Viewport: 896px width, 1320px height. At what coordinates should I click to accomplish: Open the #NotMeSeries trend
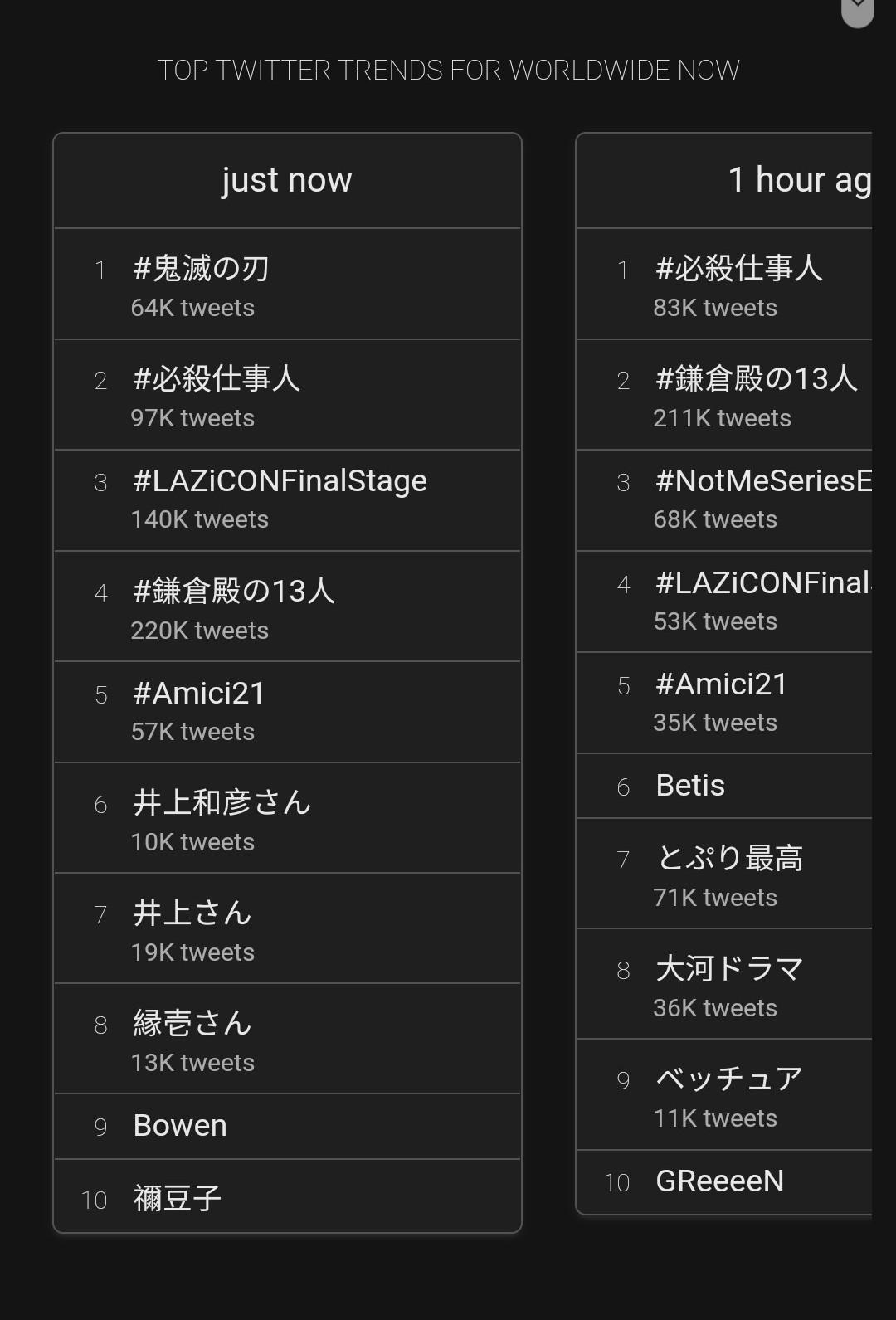763,481
